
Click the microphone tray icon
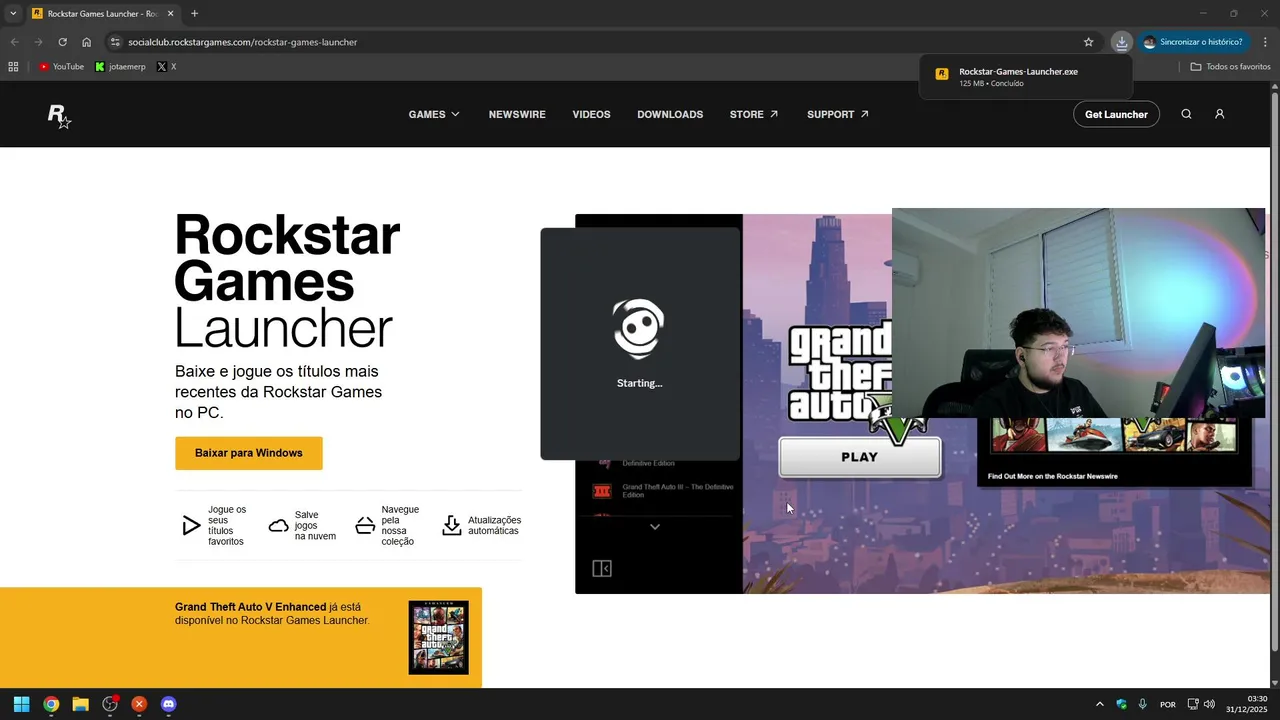pos(1142,704)
